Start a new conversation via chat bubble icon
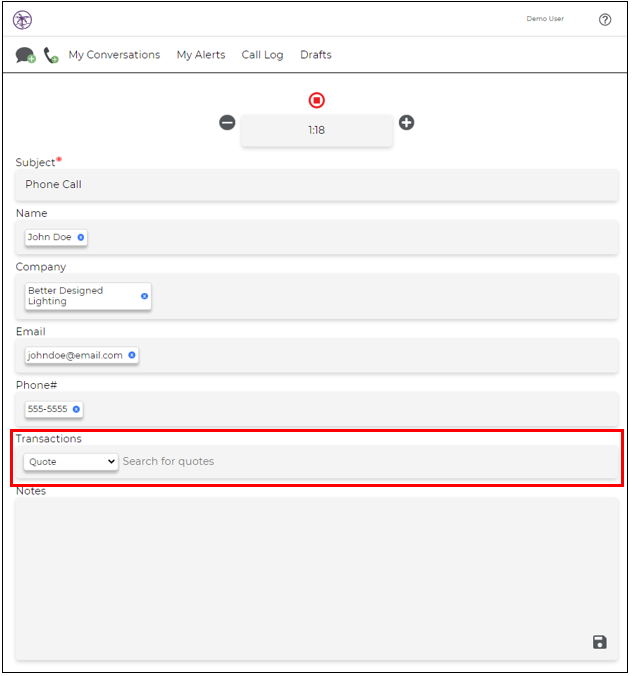The image size is (632, 676). click(25, 55)
